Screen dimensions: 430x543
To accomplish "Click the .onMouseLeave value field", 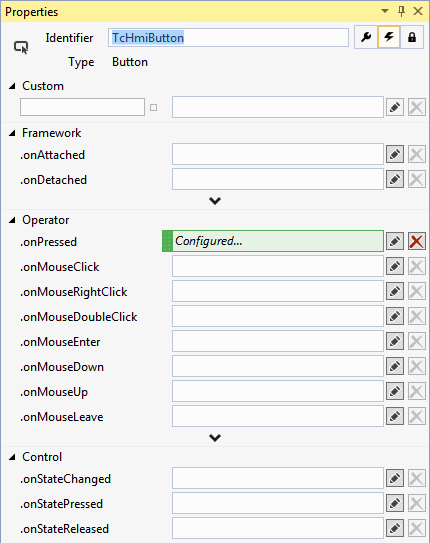I will point(278,416).
